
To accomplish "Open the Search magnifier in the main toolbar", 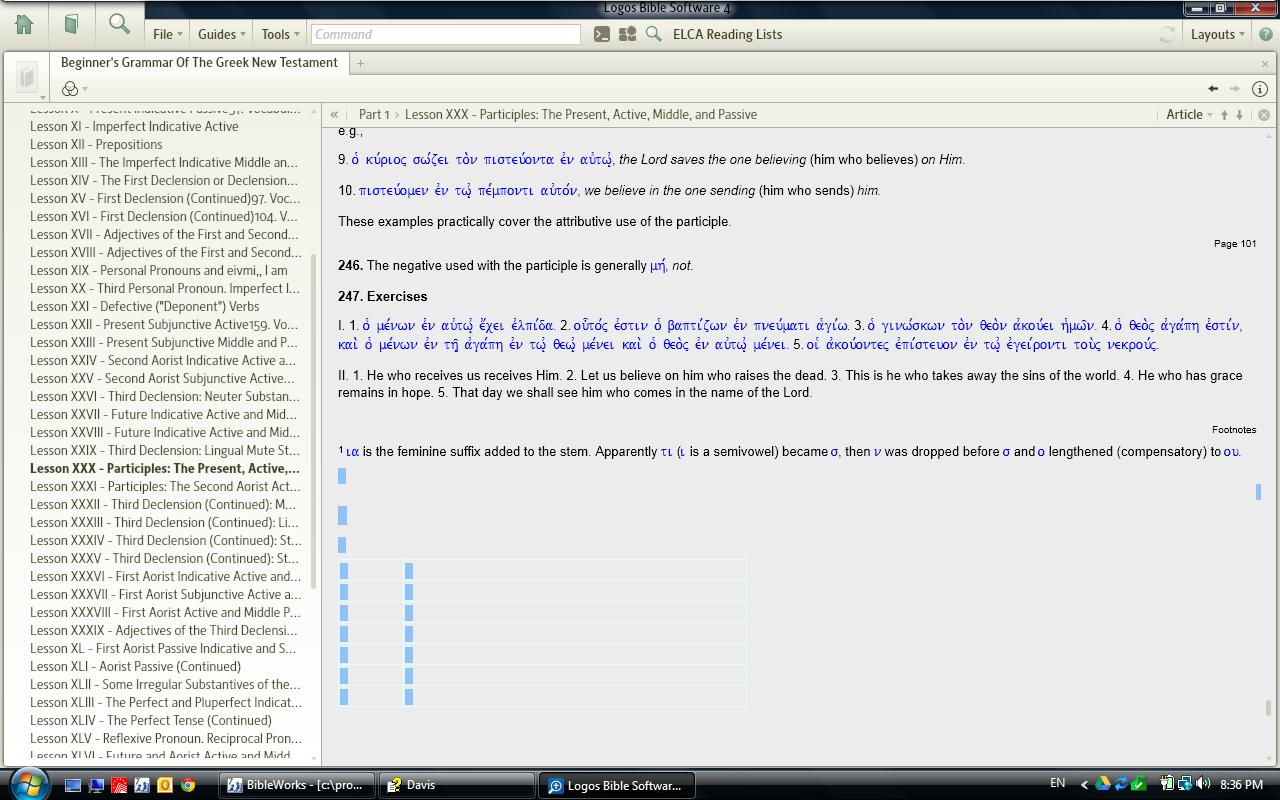I will pyautogui.click(x=119, y=24).
